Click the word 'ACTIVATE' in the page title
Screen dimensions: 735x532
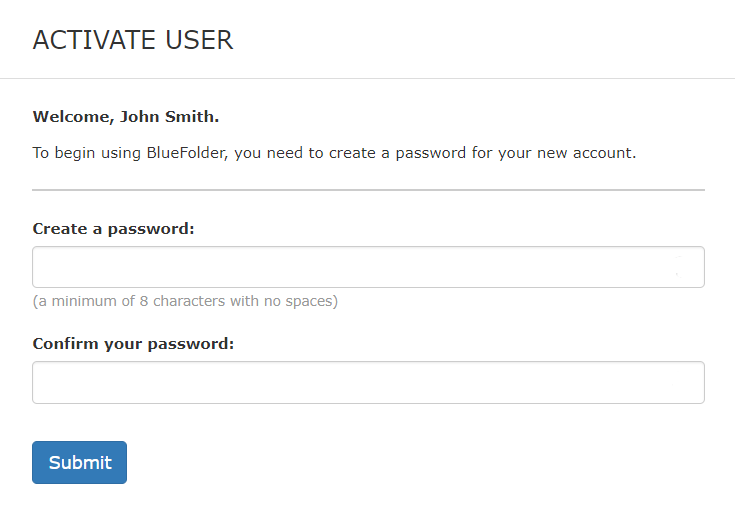[94, 40]
